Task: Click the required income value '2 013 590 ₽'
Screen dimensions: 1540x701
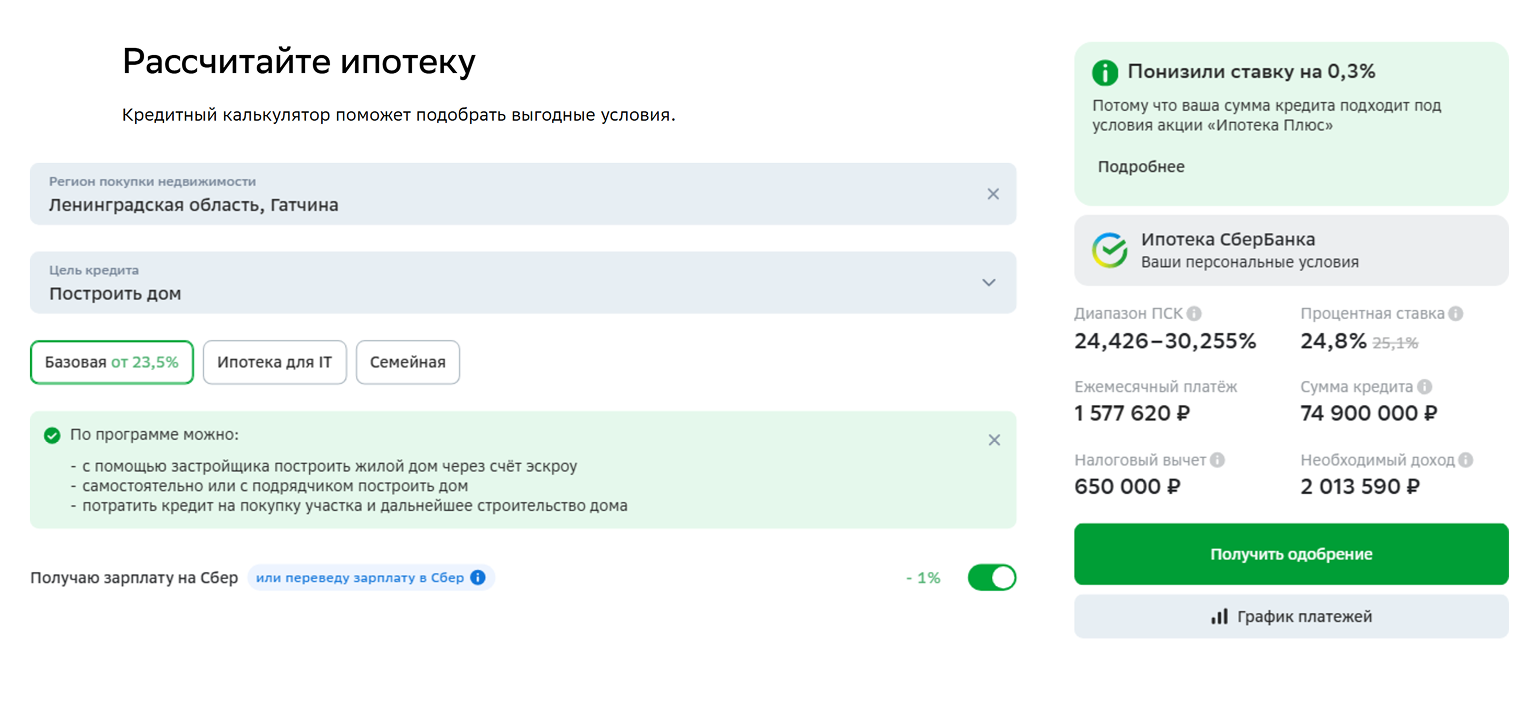Action: point(1360,487)
